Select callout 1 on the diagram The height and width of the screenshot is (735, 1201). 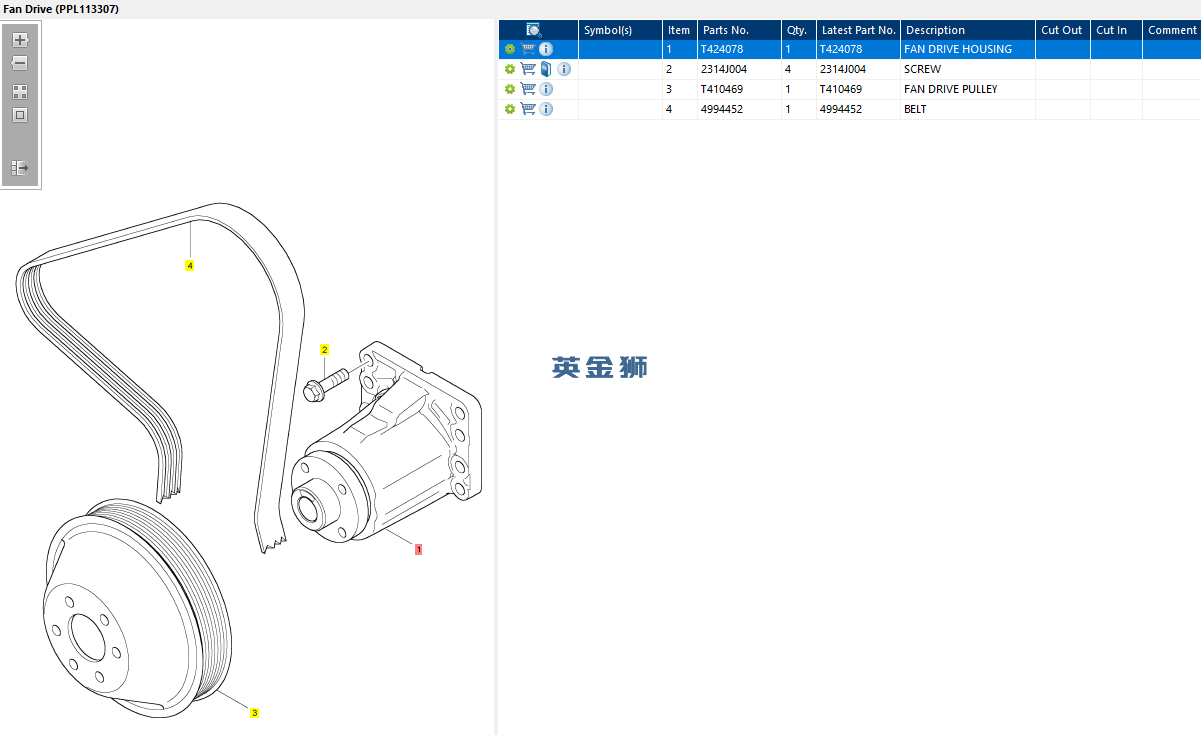[418, 549]
